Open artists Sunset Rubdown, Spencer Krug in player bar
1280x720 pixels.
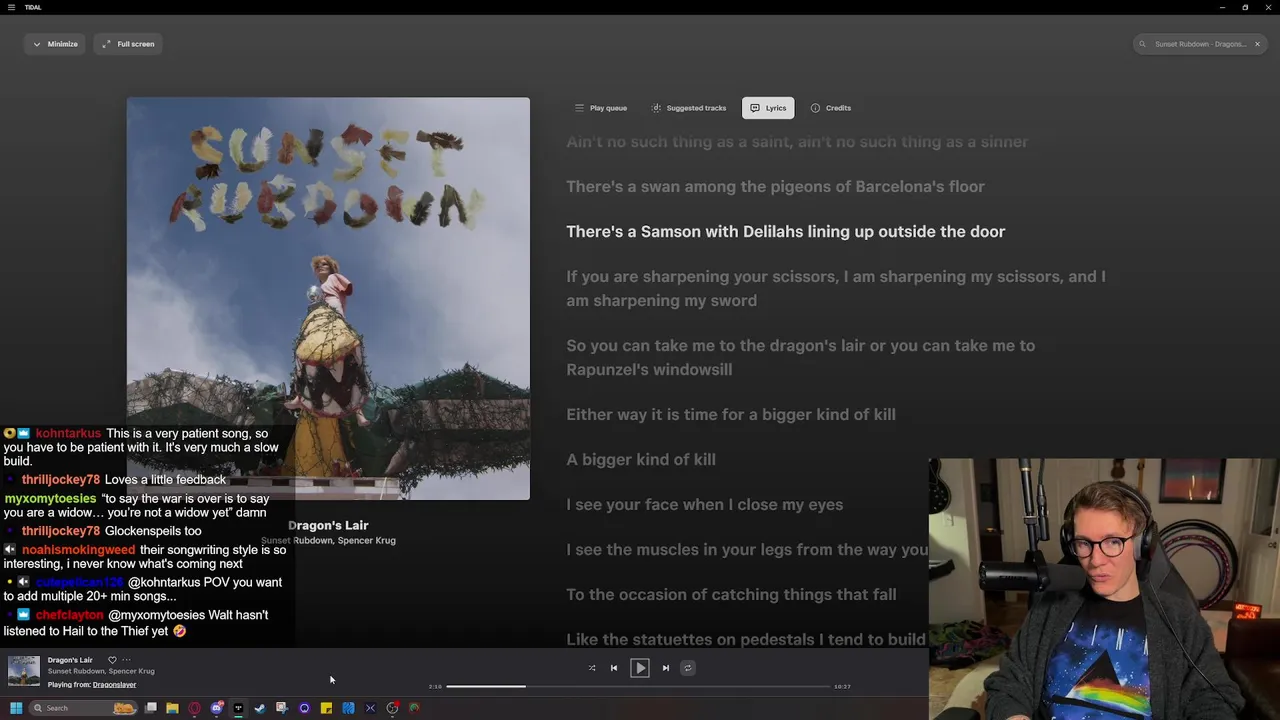(101, 671)
